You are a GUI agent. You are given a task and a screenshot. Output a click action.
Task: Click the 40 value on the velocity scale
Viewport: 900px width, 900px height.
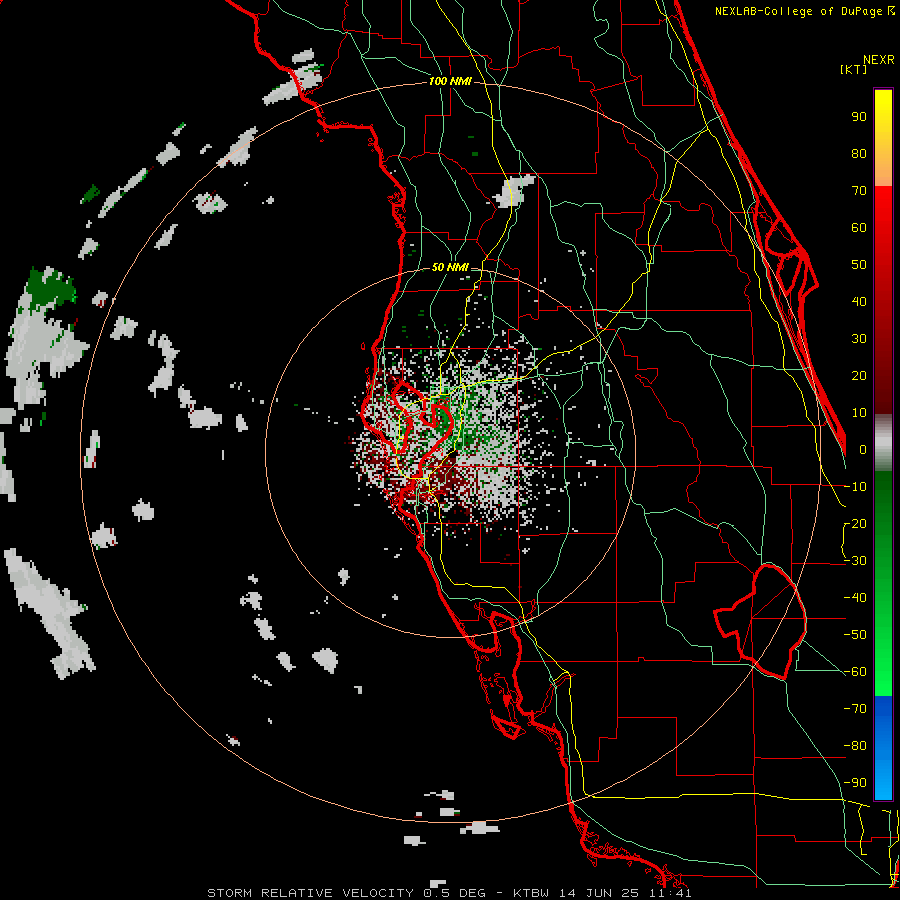coord(859,302)
